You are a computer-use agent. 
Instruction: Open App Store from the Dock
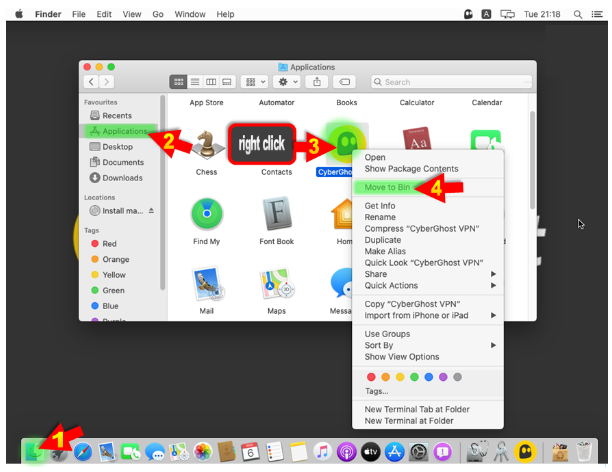point(394,452)
